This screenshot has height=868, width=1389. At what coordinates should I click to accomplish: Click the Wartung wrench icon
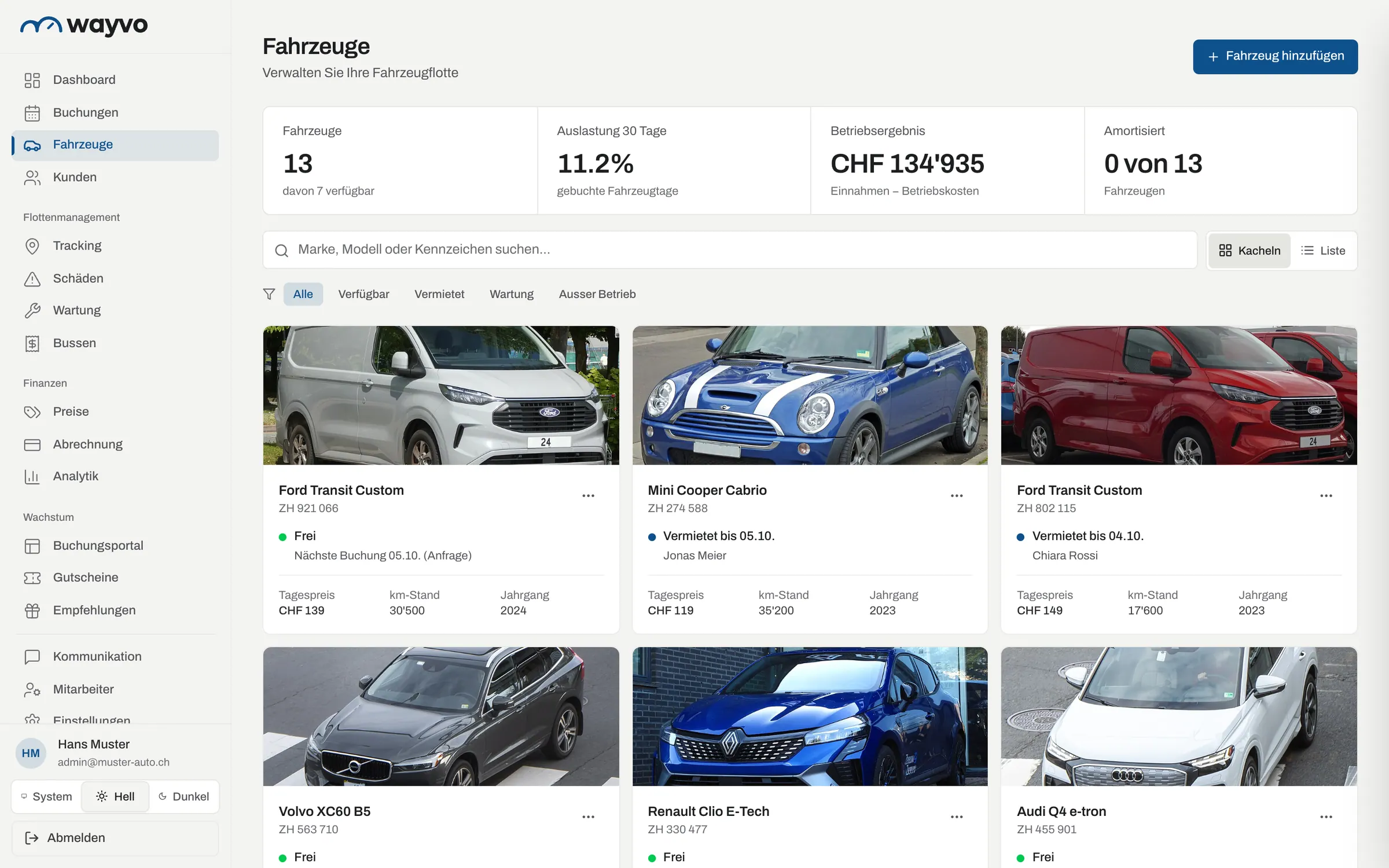coord(32,311)
